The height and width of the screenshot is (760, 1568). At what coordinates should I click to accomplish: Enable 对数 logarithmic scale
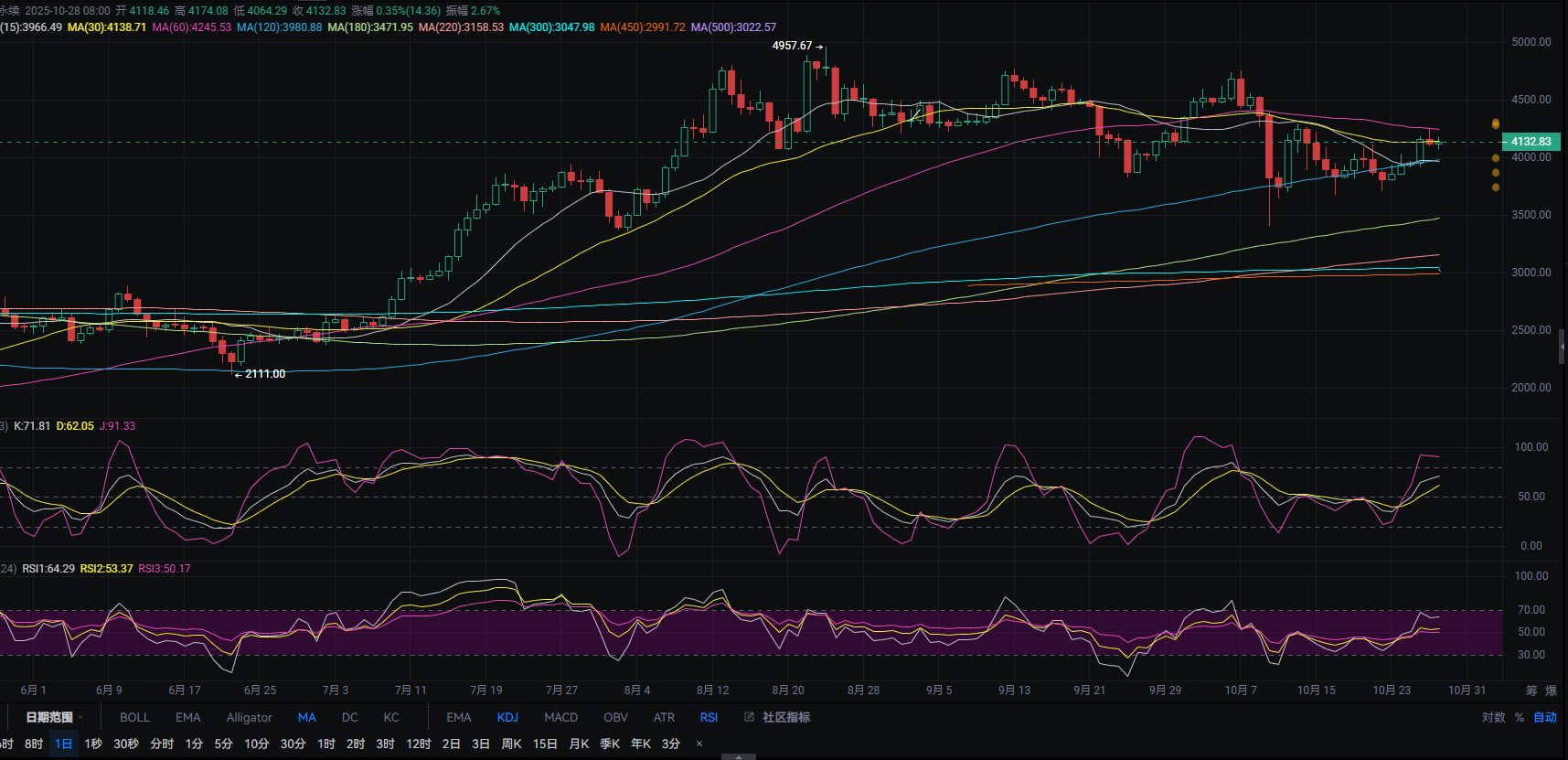coord(1493,717)
